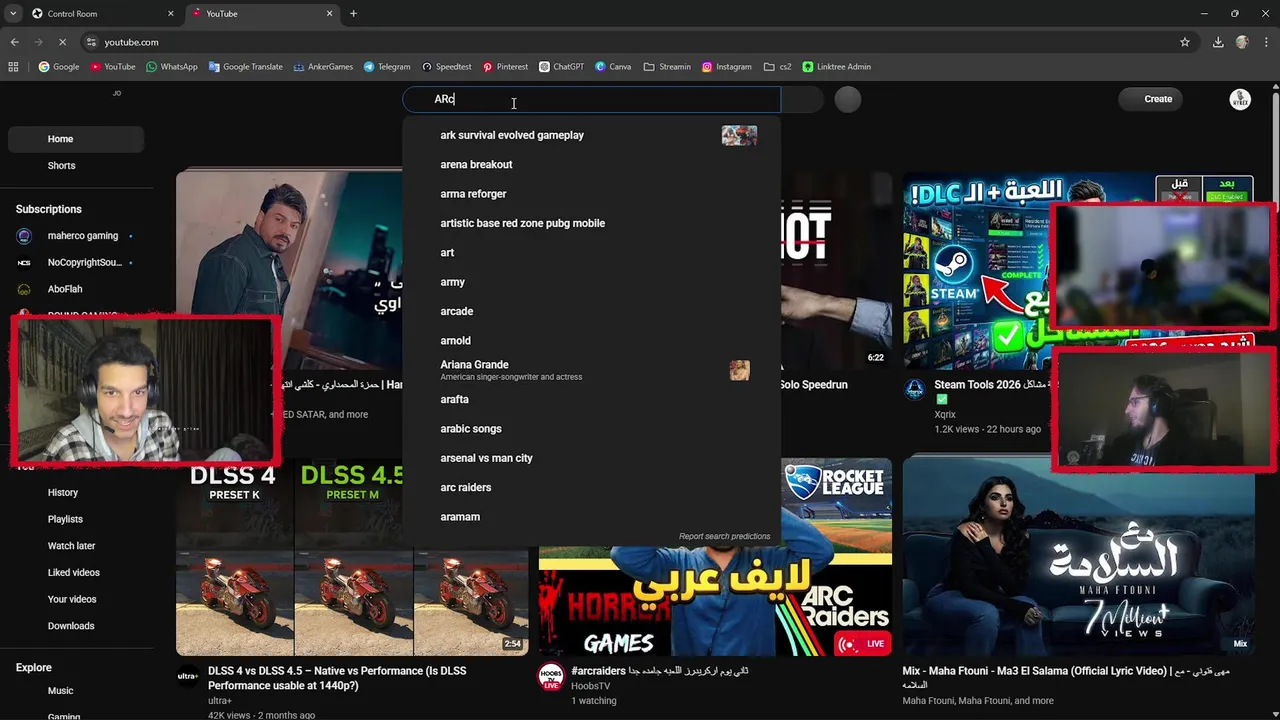Select suggestion ark survival evolved gameplay

coord(591,135)
